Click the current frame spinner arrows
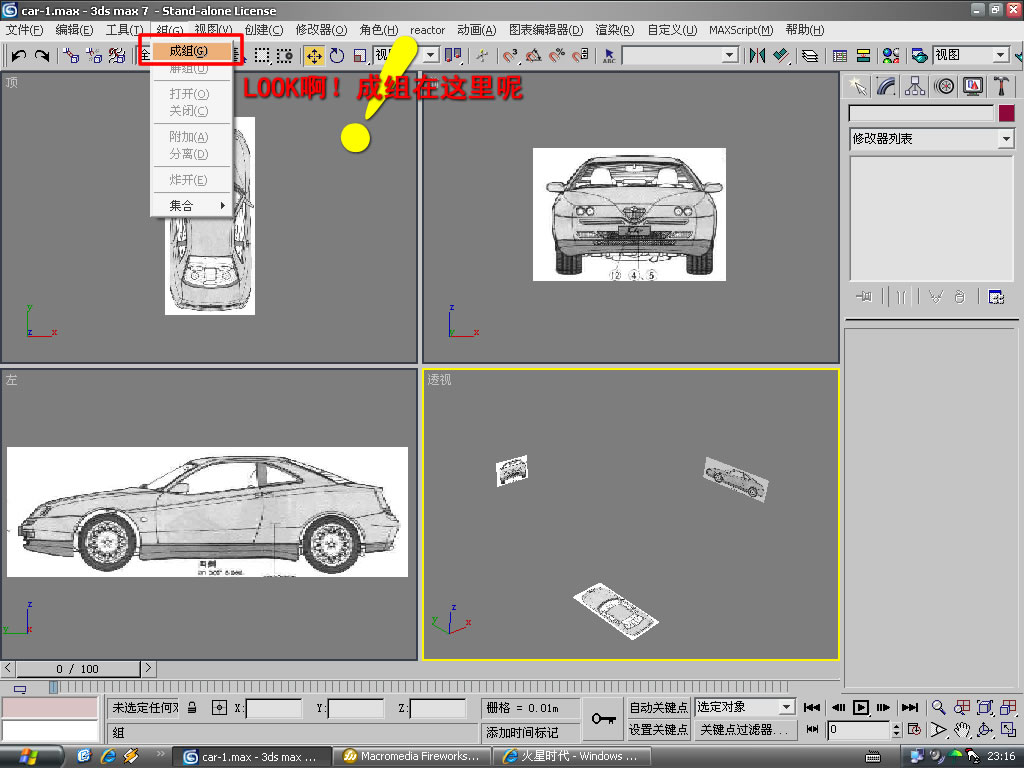 tap(896, 729)
